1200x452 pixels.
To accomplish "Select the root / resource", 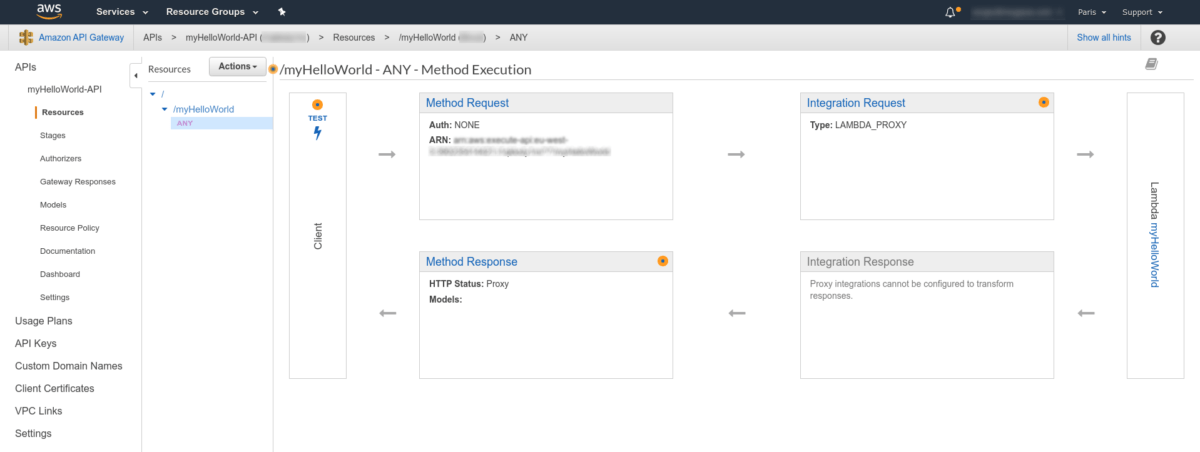I will (162, 94).
